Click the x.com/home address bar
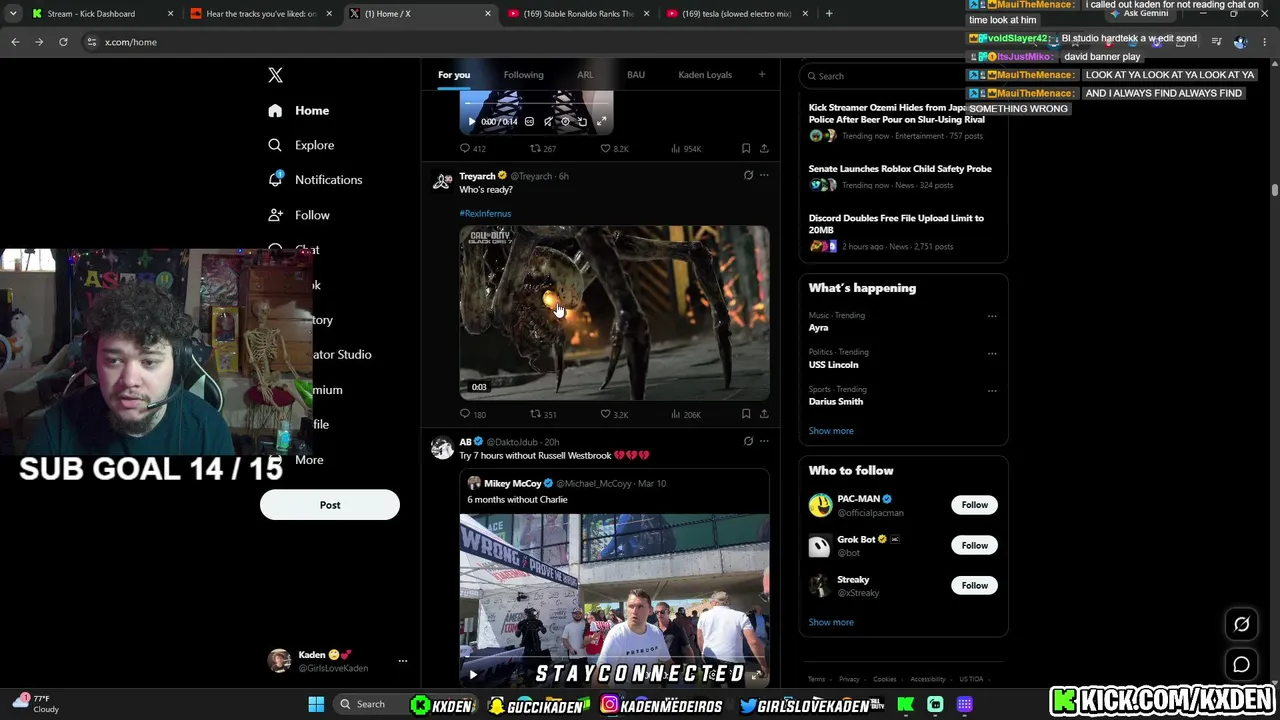Viewport: 1280px width, 720px height. (x=130, y=42)
